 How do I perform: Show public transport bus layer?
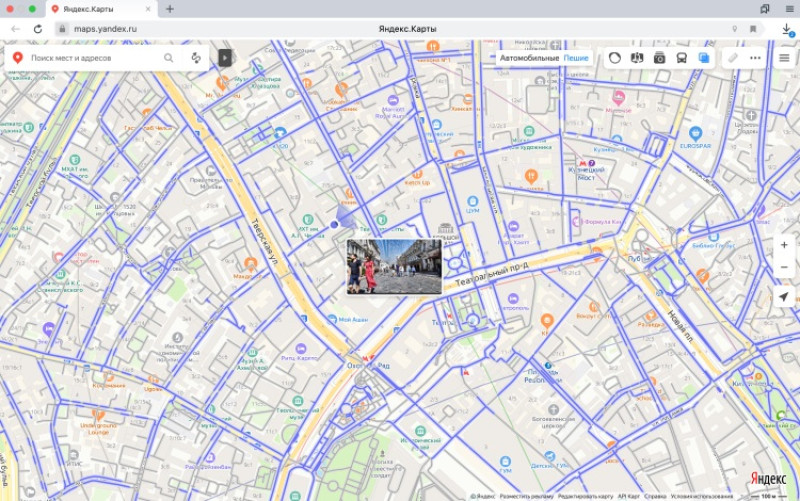(x=682, y=58)
